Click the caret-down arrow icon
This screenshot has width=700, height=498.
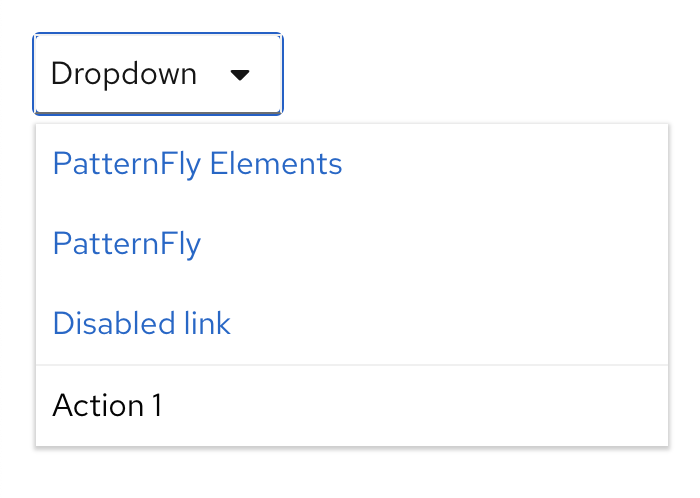[x=240, y=75]
